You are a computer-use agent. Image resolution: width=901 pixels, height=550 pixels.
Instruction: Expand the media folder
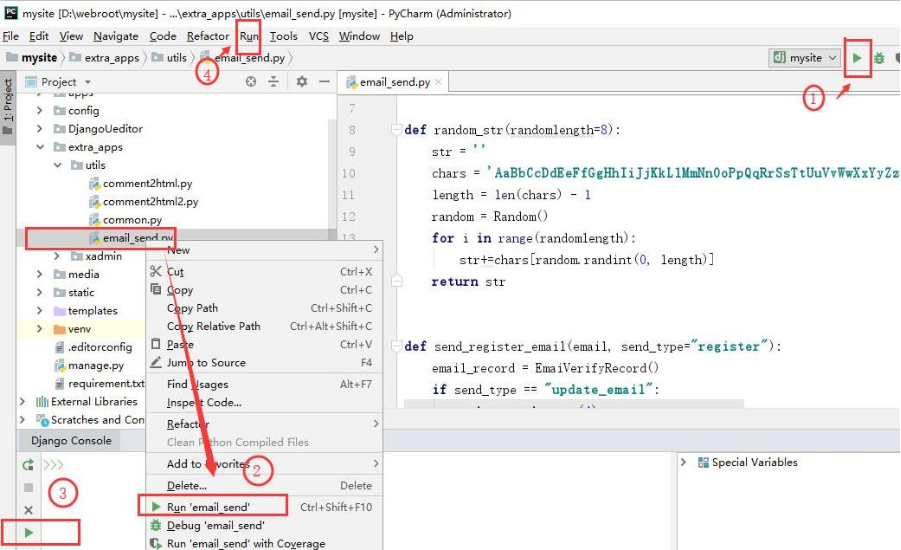coord(40,274)
